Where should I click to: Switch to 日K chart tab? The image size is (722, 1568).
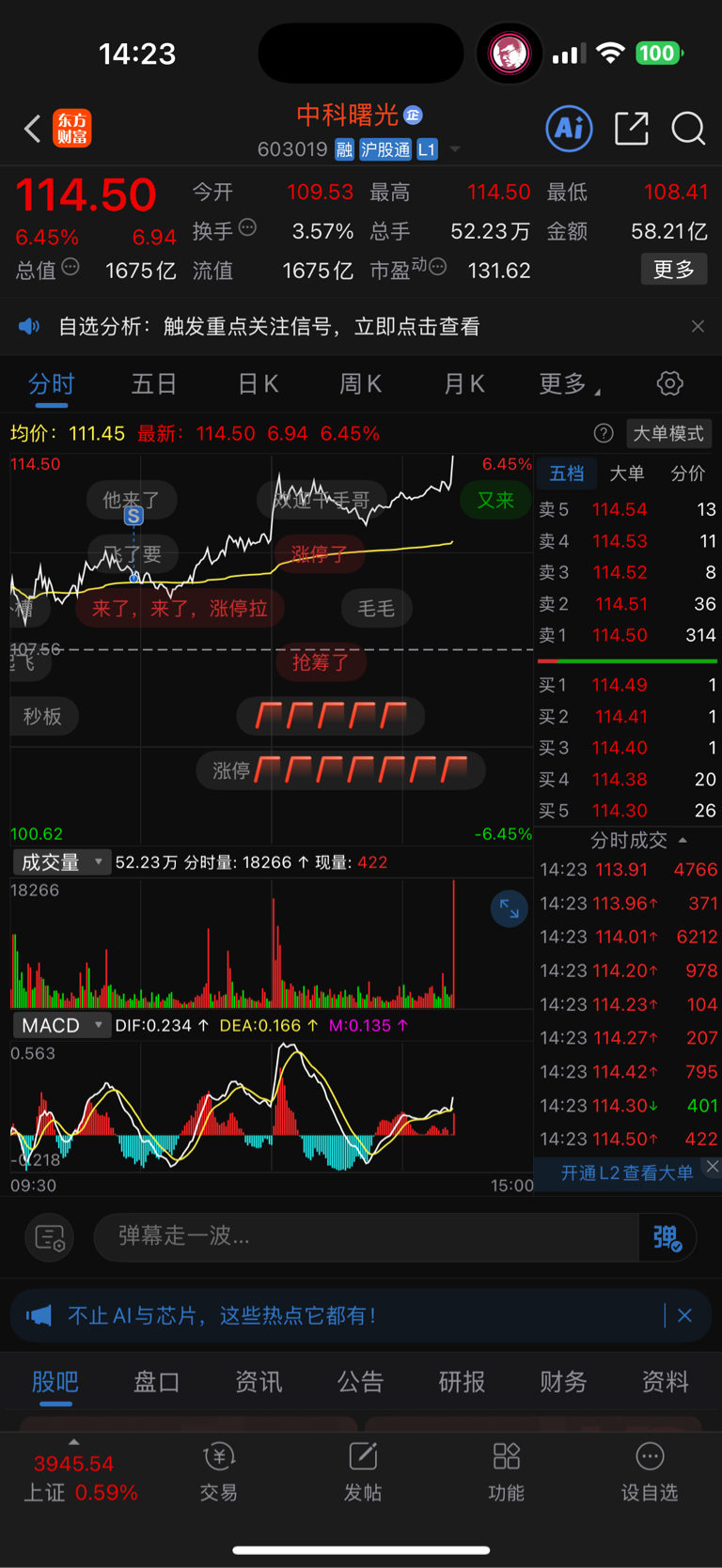[258, 384]
